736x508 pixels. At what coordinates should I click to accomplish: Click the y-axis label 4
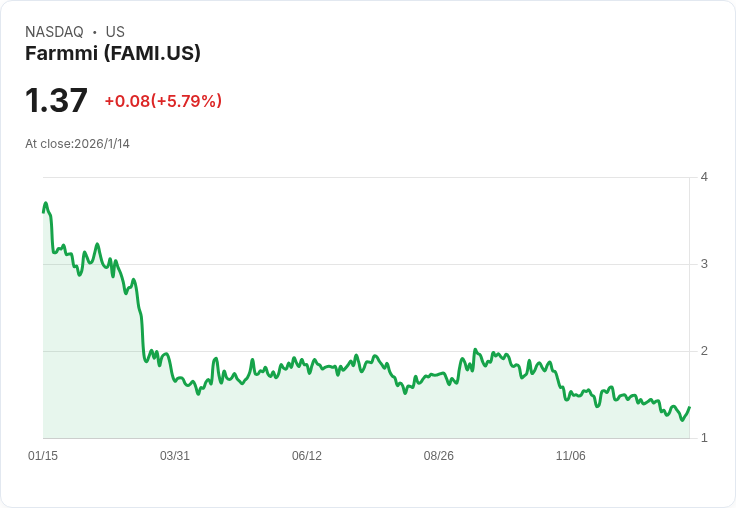click(x=704, y=177)
